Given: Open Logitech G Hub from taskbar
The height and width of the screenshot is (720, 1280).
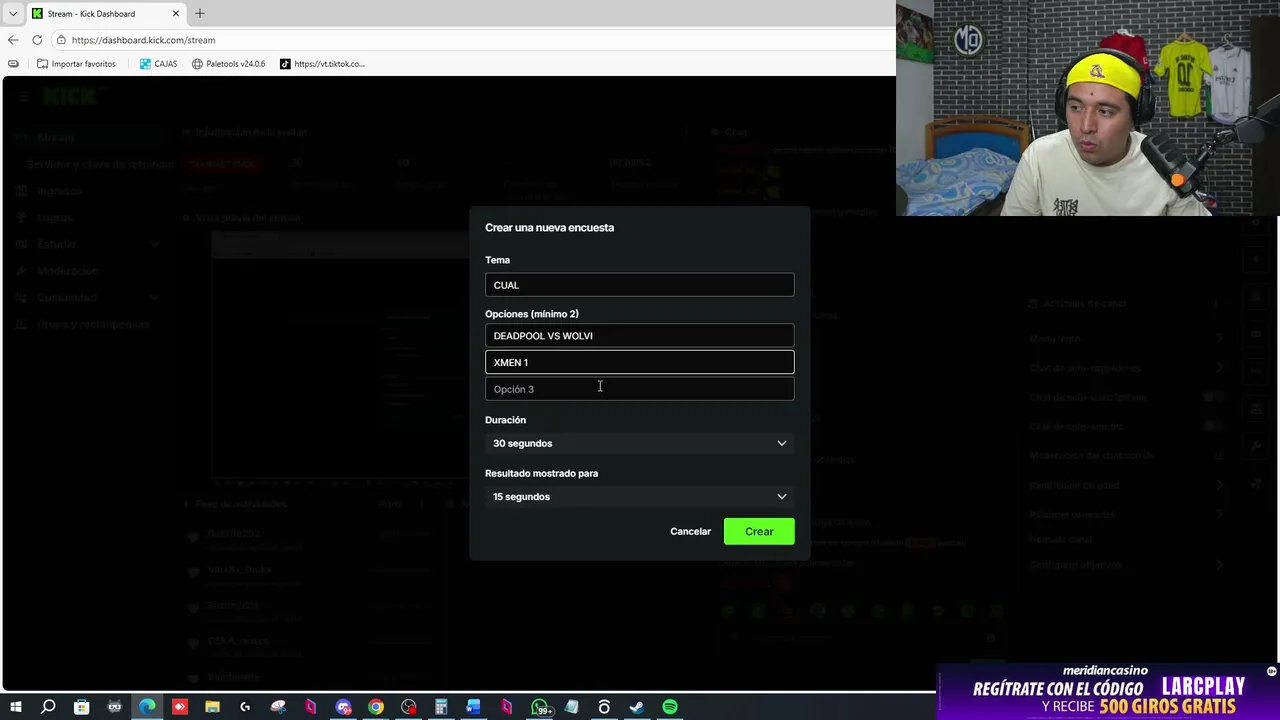Looking at the screenshot, I should 245,707.
